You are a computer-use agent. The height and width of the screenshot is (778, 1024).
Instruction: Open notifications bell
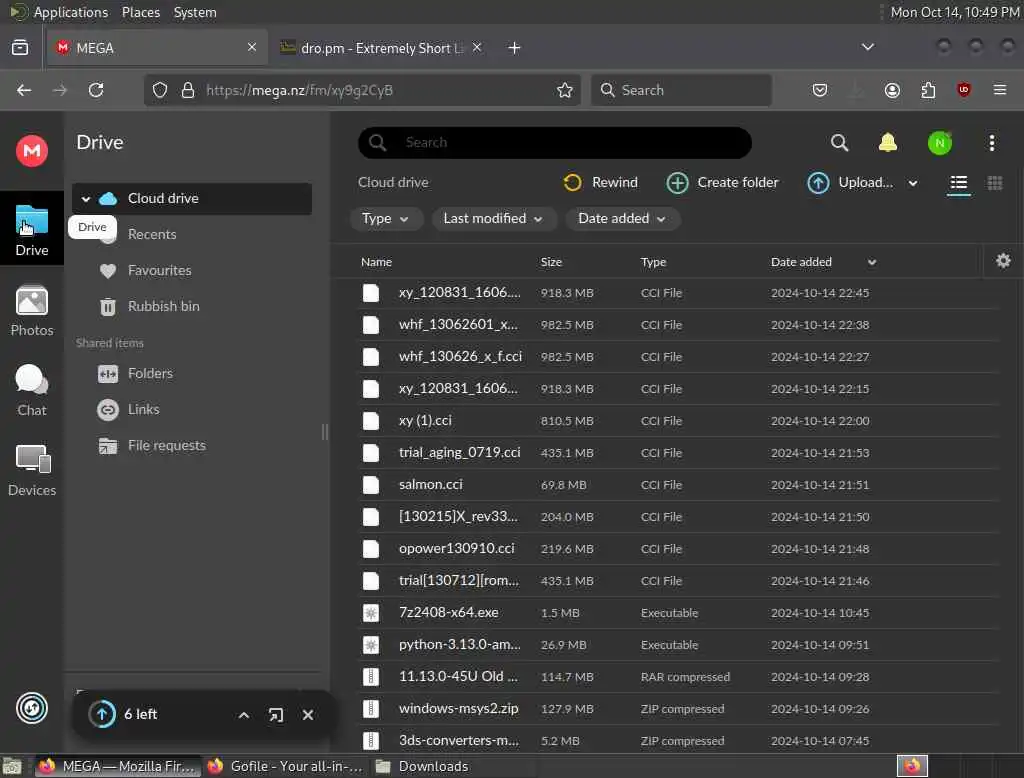click(x=888, y=142)
